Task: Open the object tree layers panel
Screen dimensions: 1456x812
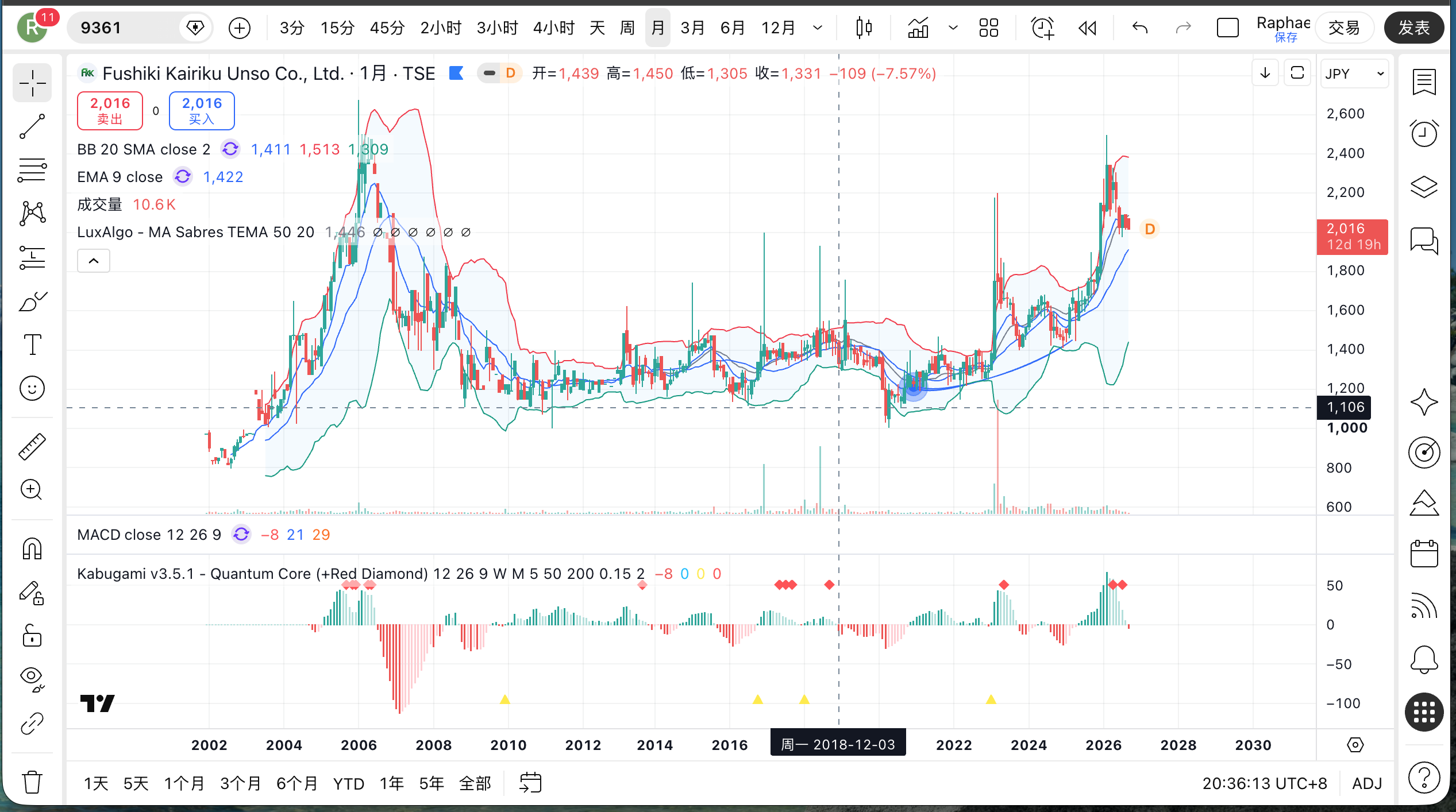Action: (1424, 187)
